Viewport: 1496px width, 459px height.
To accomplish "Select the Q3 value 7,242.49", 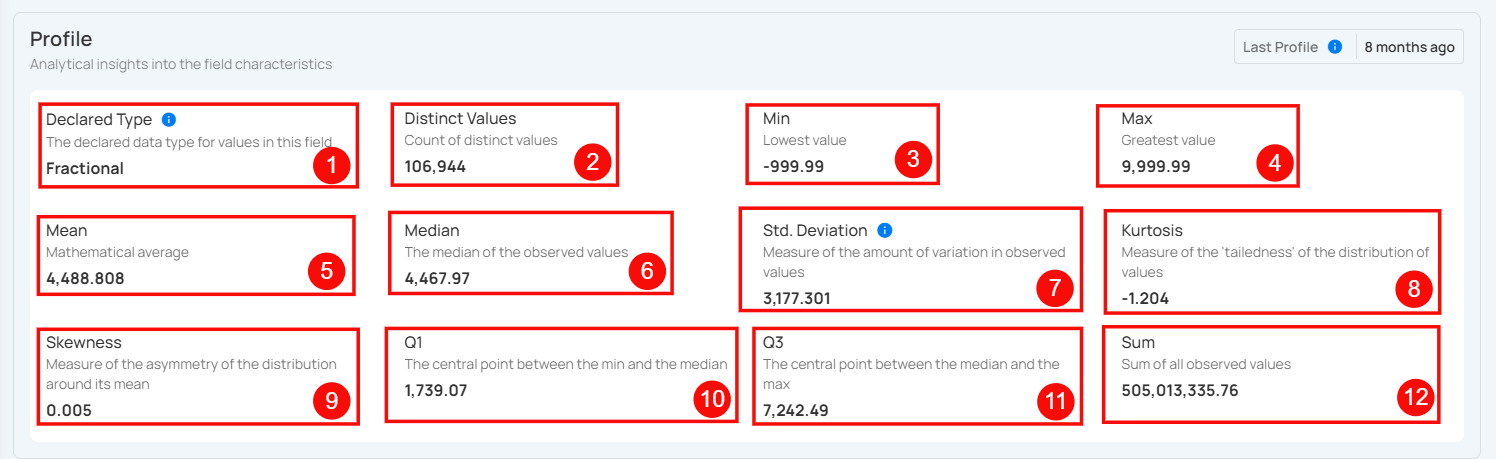I will pos(795,410).
